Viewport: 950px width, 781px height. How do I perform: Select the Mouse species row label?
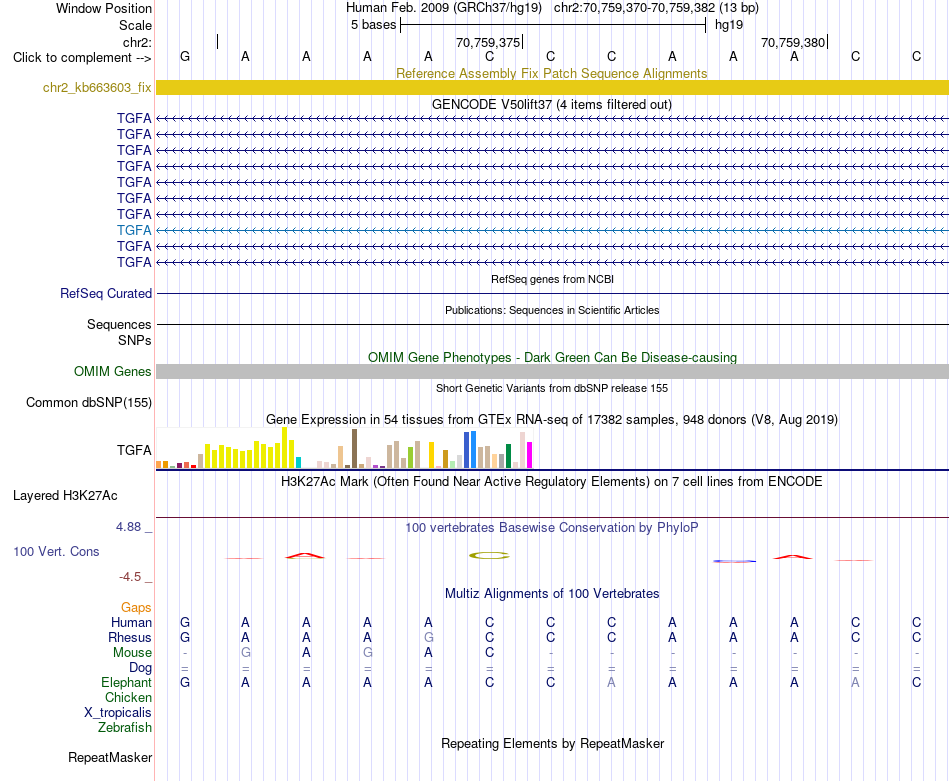click(x=132, y=653)
